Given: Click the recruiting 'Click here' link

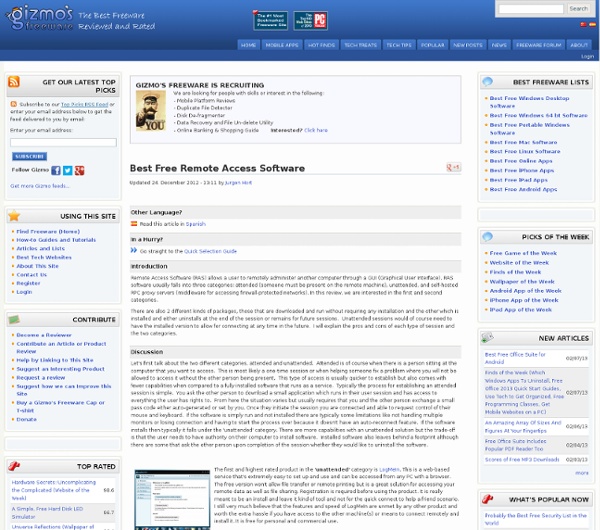Looking at the screenshot, I should (x=316, y=130).
